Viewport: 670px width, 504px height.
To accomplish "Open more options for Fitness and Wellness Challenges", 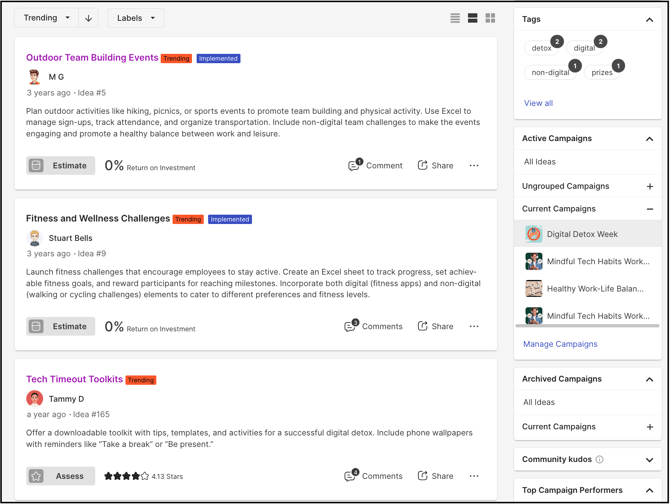I will click(x=474, y=326).
